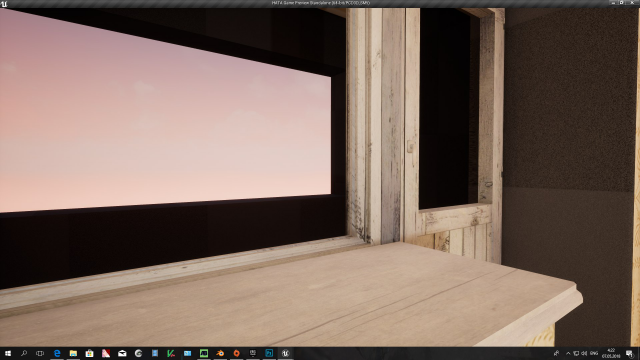Open network status in system tray
This screenshot has height=360, width=640.
576,353
